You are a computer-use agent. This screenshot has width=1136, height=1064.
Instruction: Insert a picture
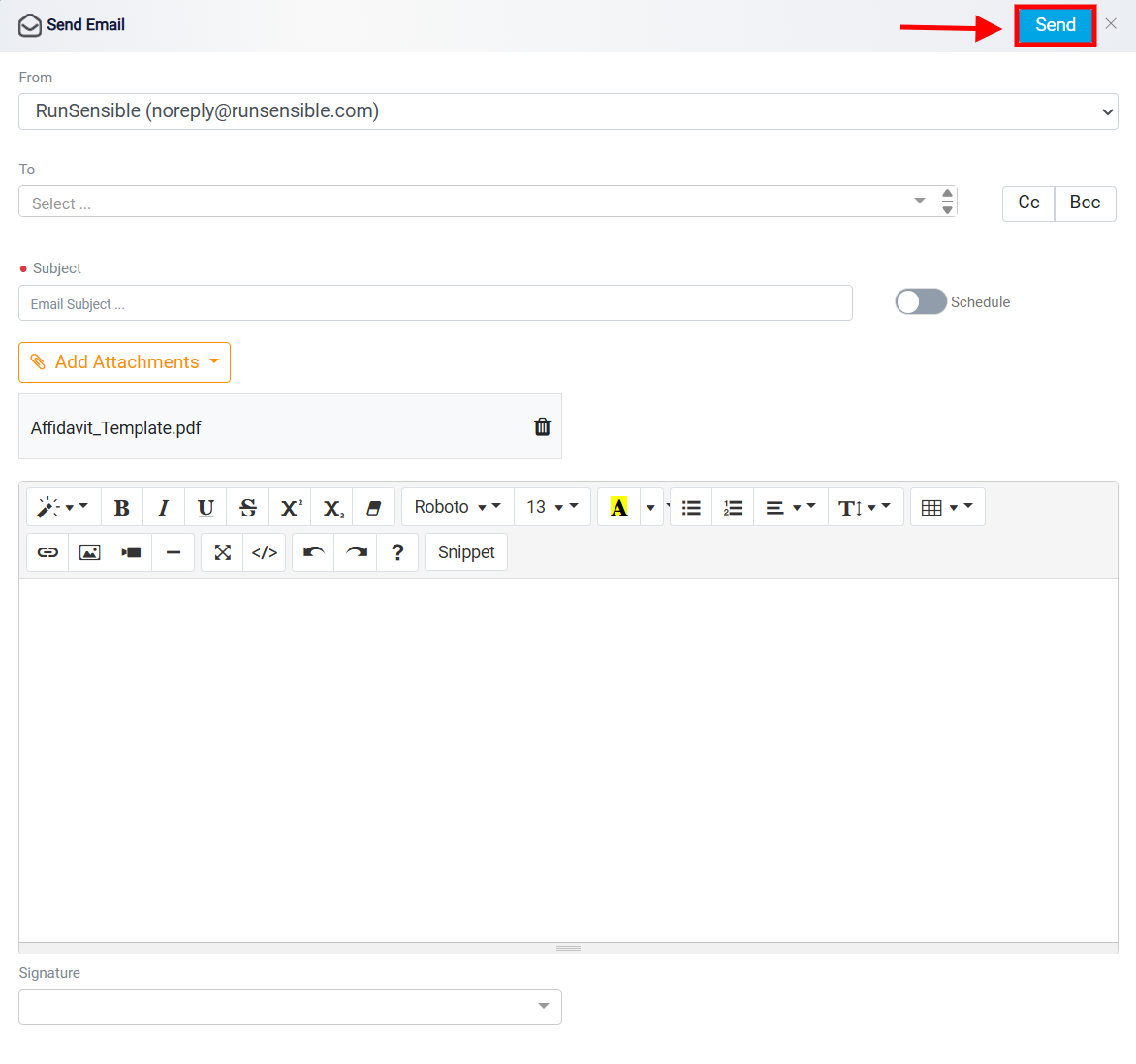click(x=89, y=552)
